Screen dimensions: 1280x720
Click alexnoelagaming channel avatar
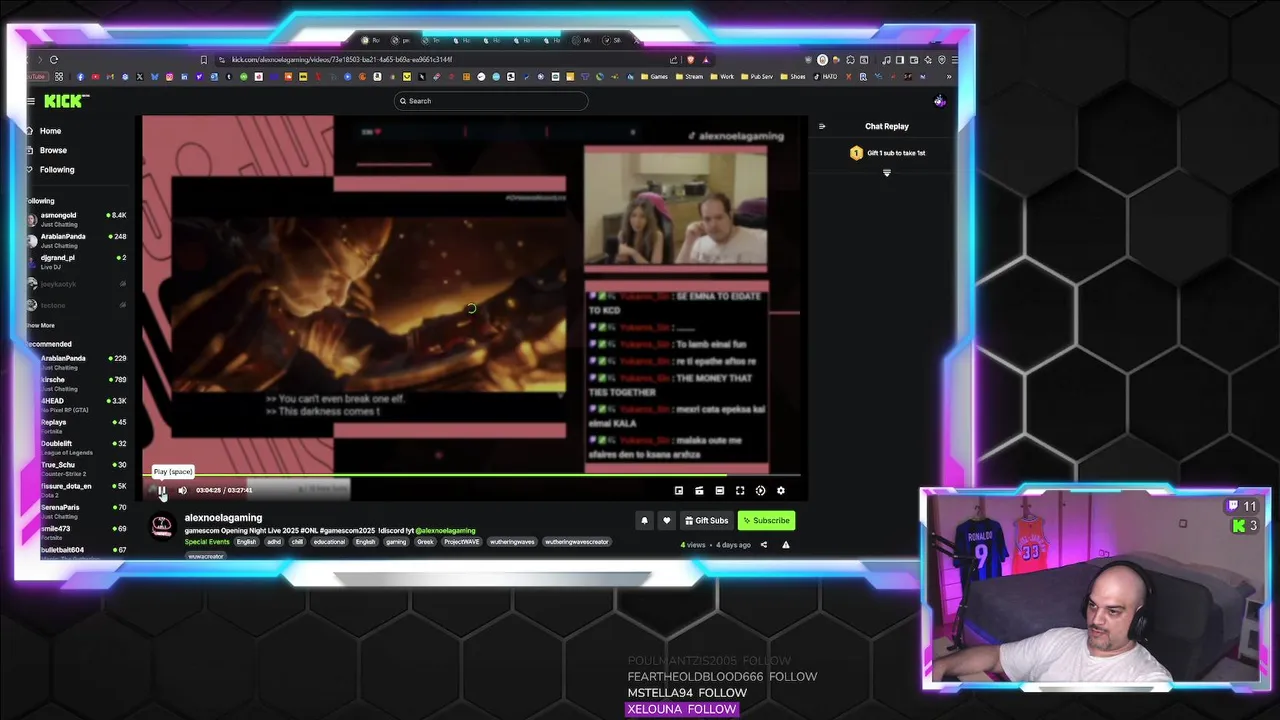click(x=162, y=526)
